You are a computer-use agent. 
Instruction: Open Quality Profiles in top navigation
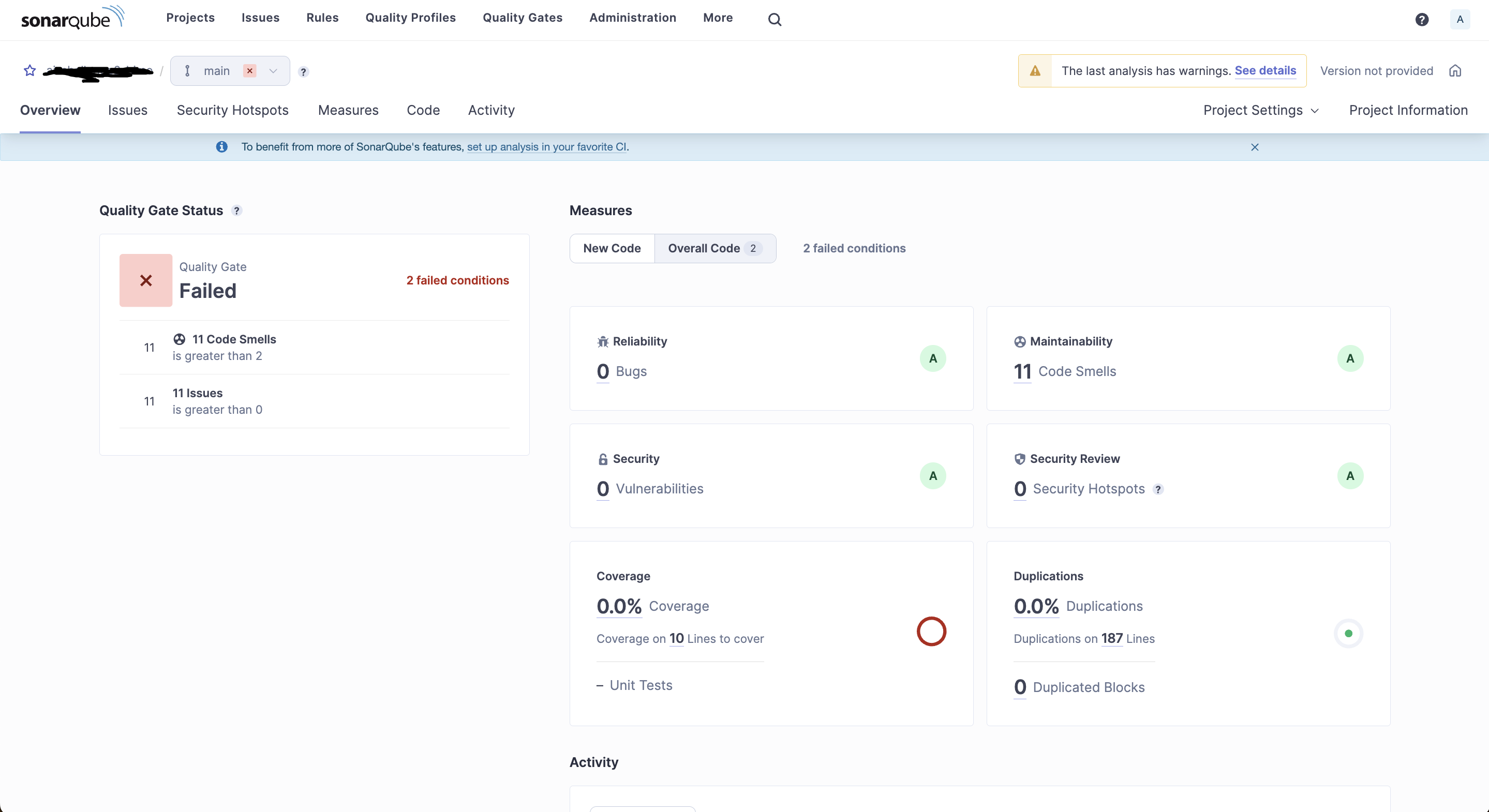(410, 18)
